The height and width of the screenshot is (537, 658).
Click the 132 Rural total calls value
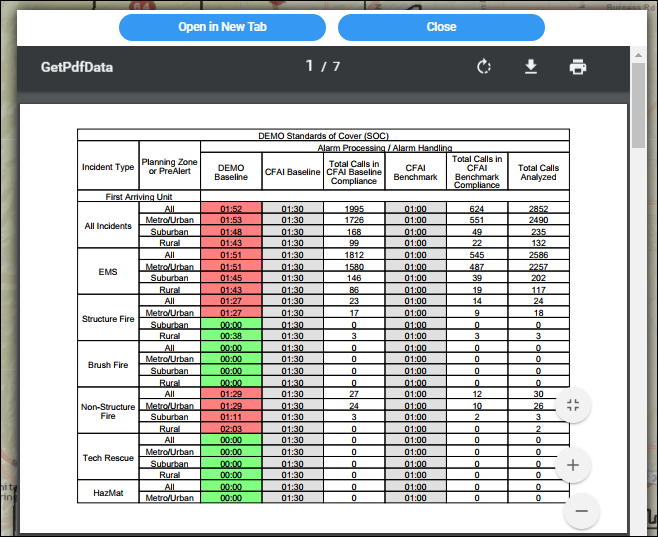(x=538, y=243)
